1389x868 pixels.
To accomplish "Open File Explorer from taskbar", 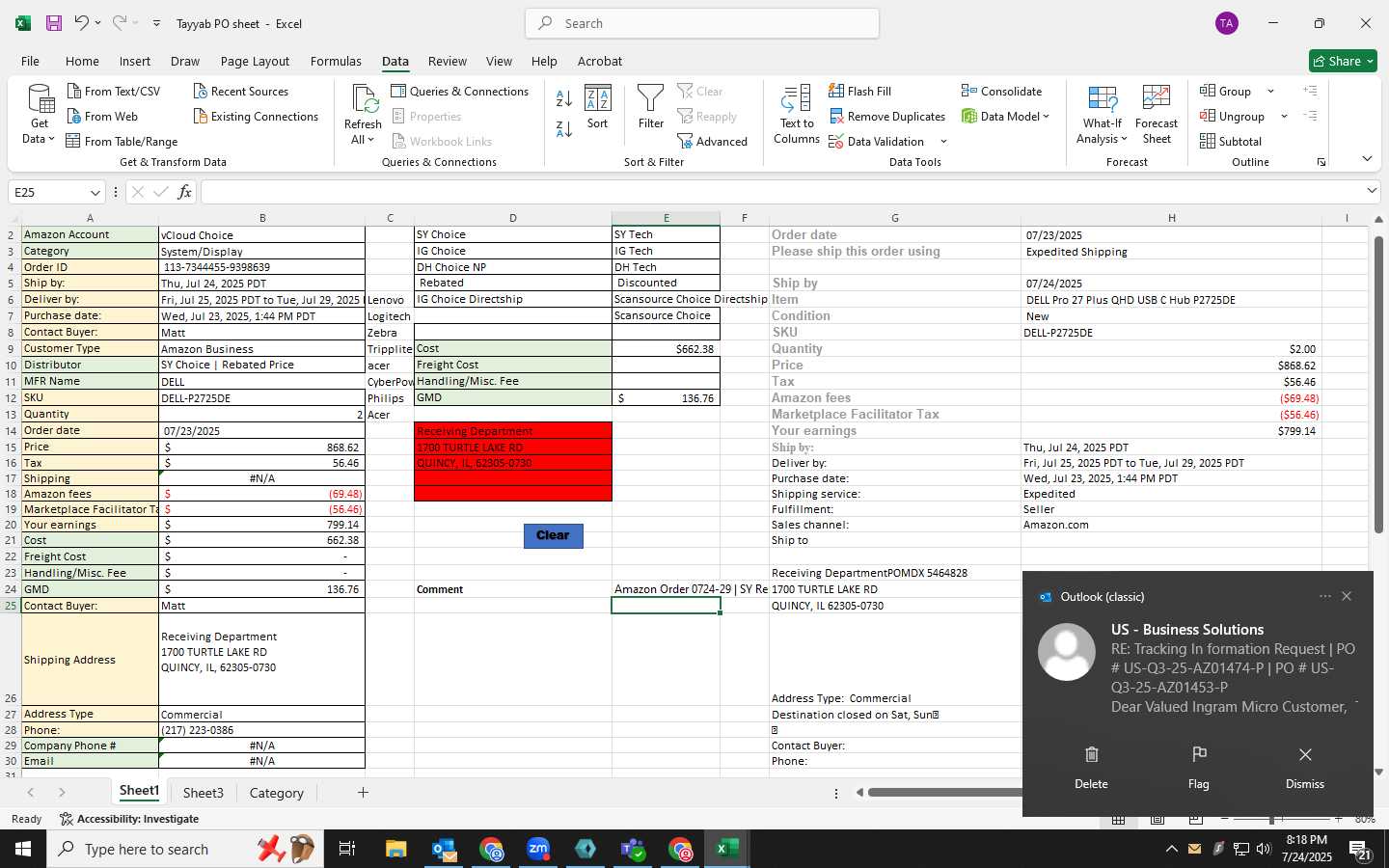I will pyautogui.click(x=396, y=849).
